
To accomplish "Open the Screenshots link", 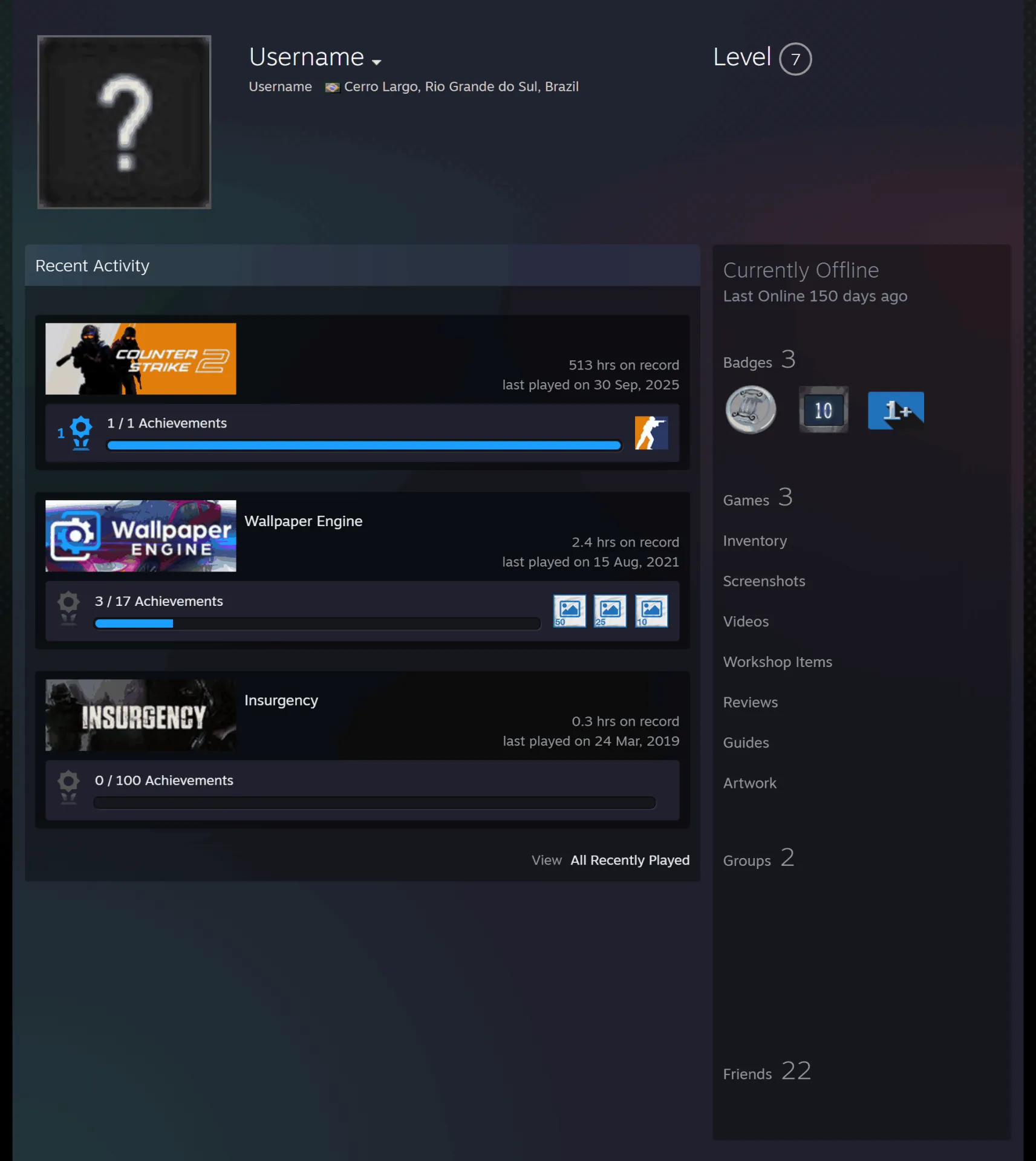I will coord(764,581).
